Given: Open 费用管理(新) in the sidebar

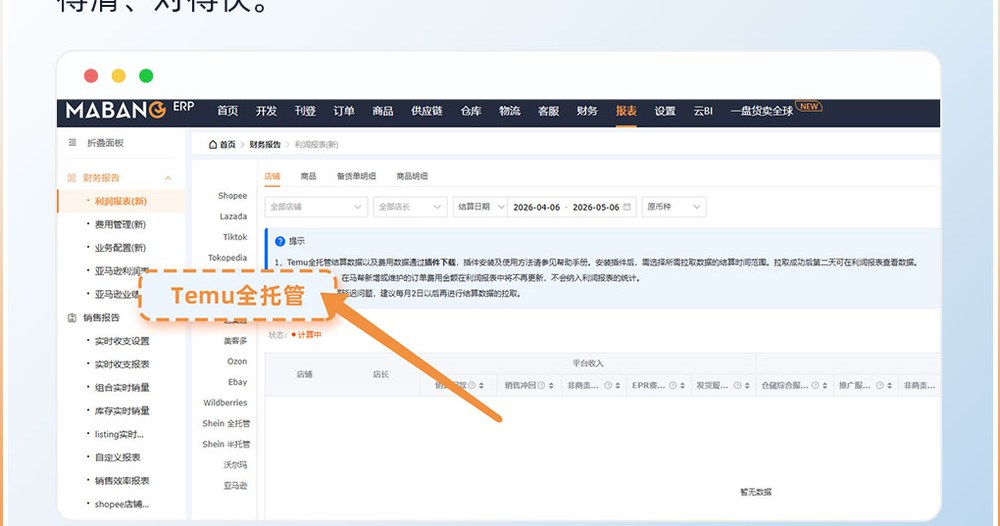Looking at the screenshot, I should tap(120, 224).
